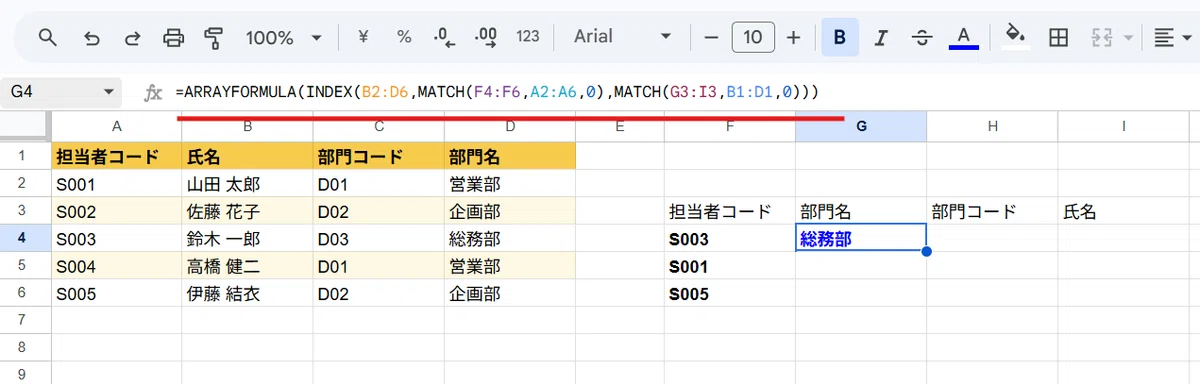Viewport: 1200px width, 384px height.
Task: Open the text color picker
Action: click(963, 38)
